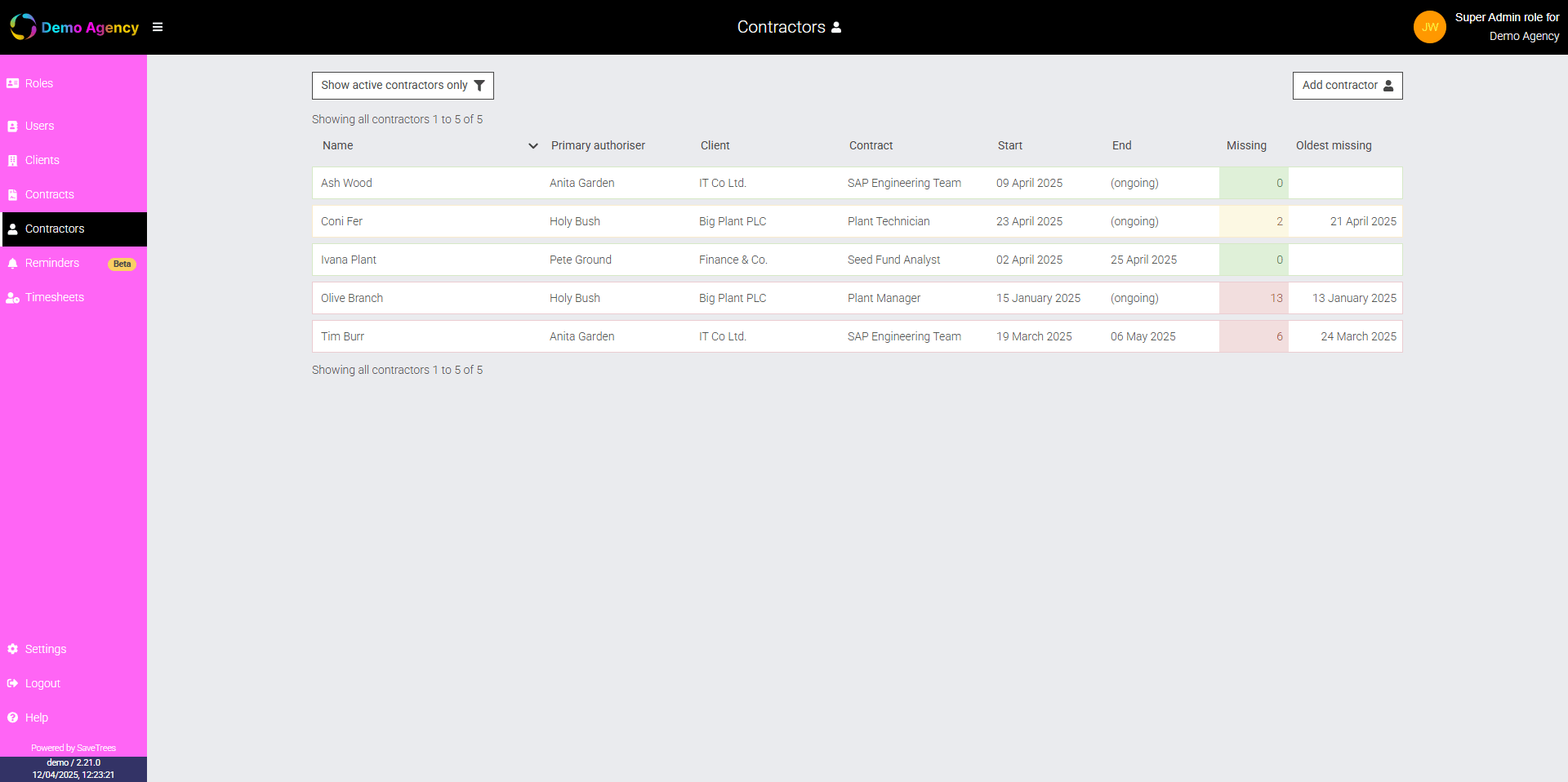The height and width of the screenshot is (782, 1568).
Task: Click the Clients building icon
Action: tap(12, 160)
